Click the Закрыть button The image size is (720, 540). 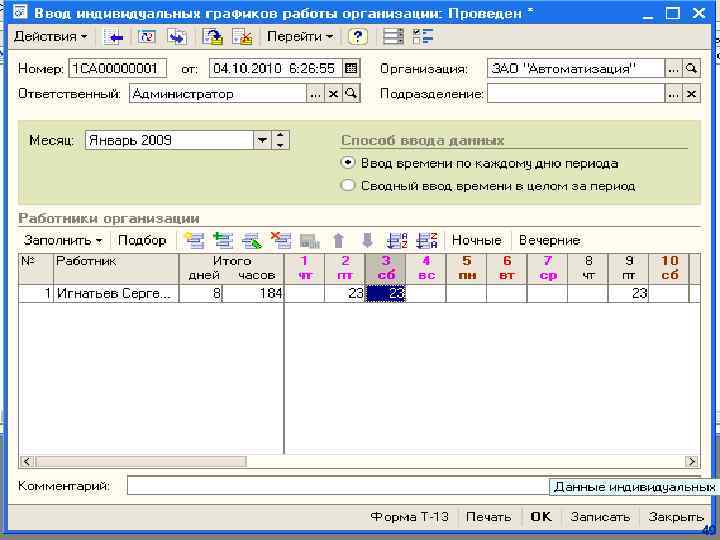[675, 517]
